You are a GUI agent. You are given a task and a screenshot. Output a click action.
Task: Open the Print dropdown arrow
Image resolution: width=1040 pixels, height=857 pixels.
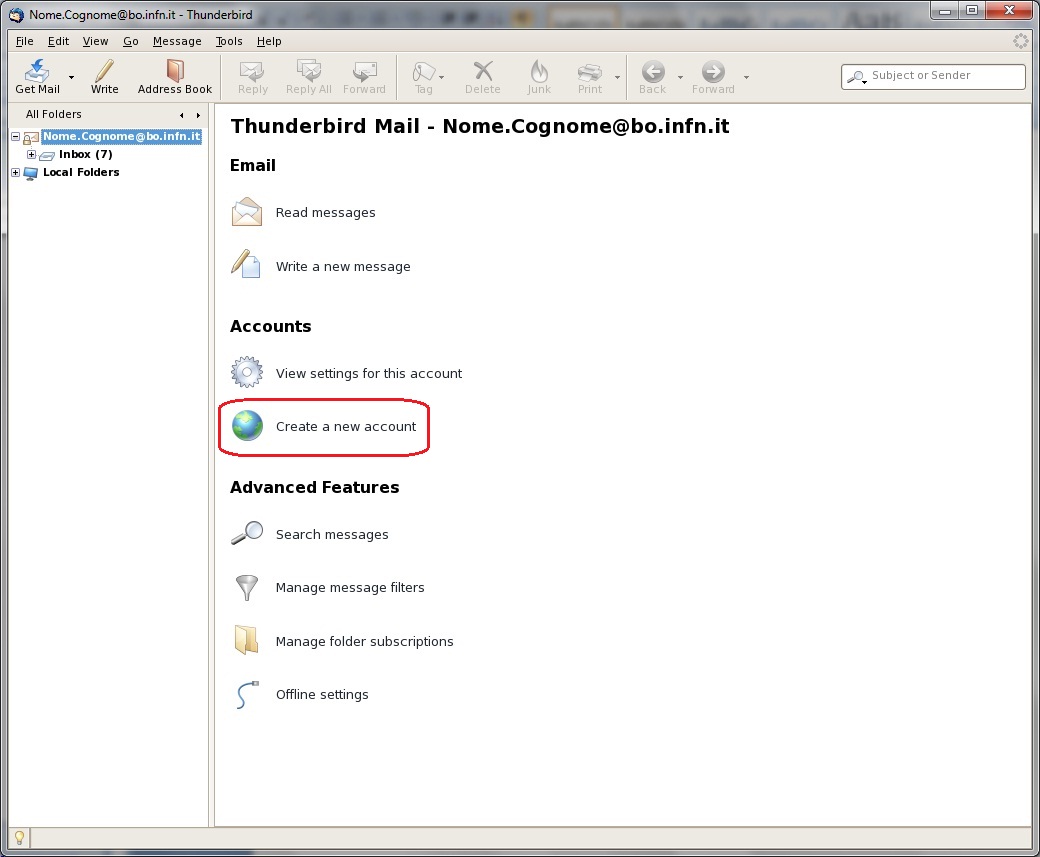(x=618, y=78)
